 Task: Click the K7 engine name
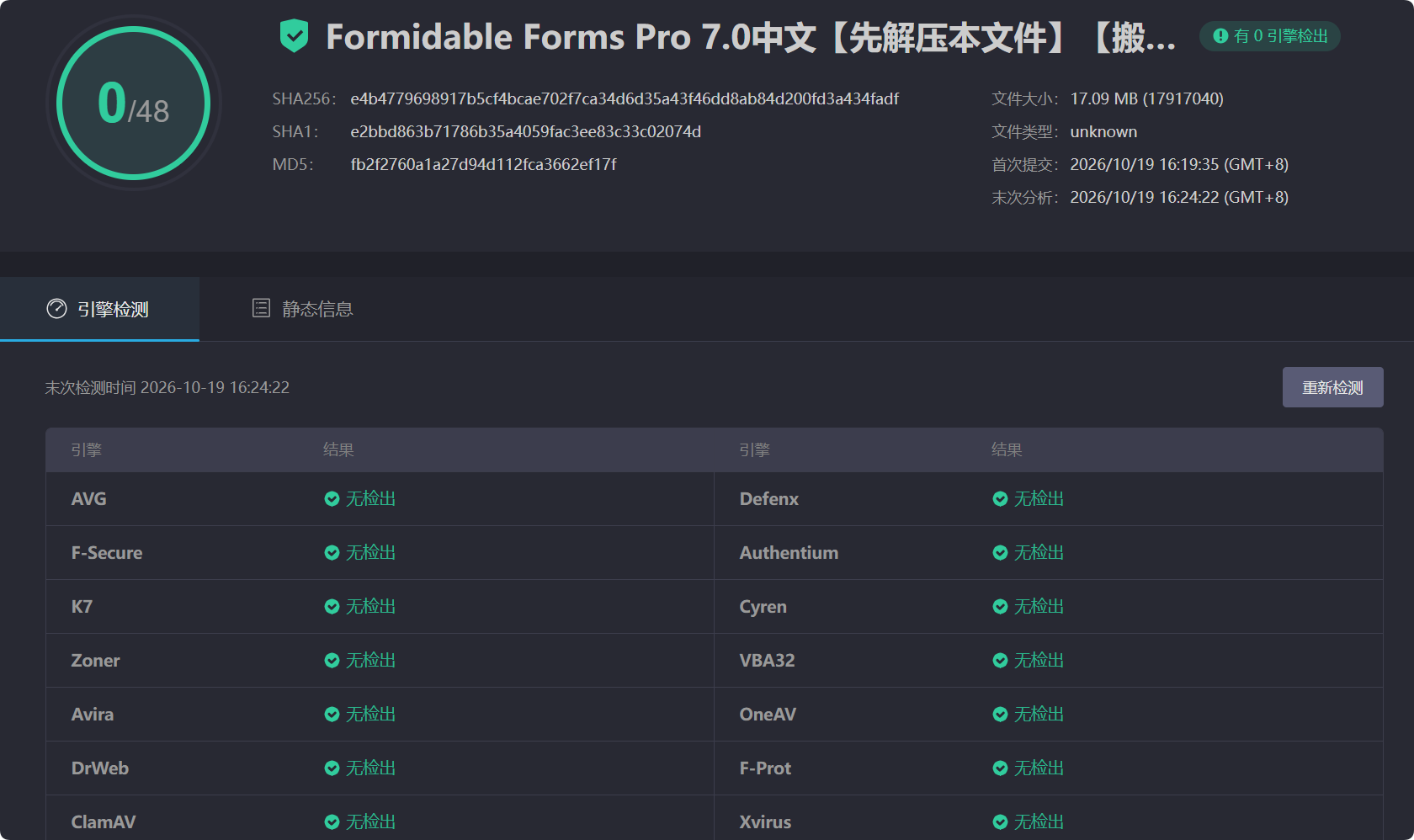[82, 606]
